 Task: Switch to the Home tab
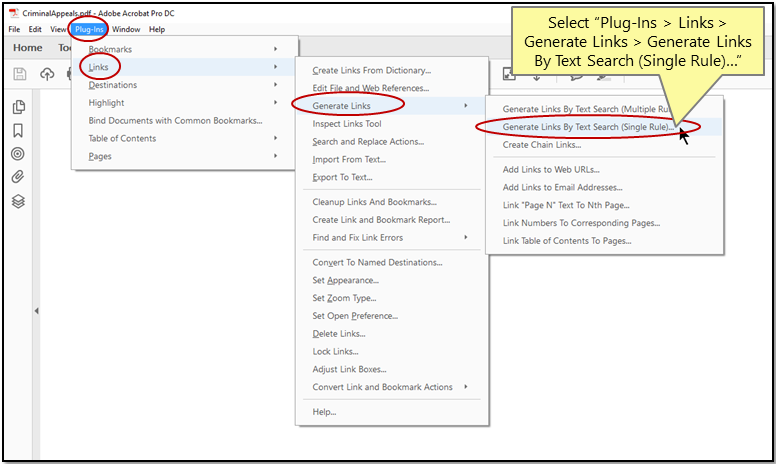click(x=27, y=48)
